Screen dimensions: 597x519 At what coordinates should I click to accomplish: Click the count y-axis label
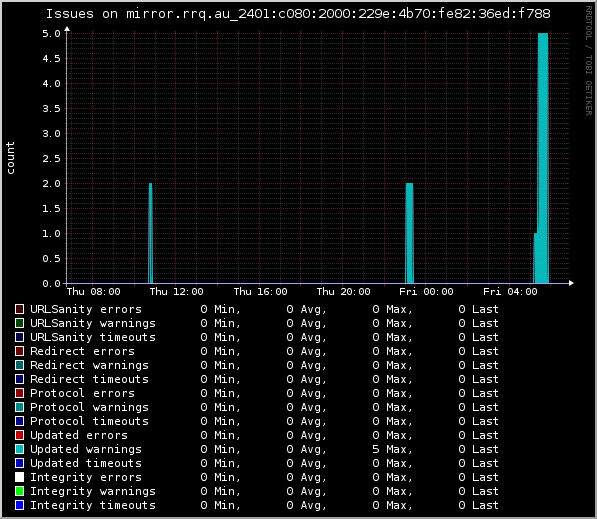(x=10, y=158)
